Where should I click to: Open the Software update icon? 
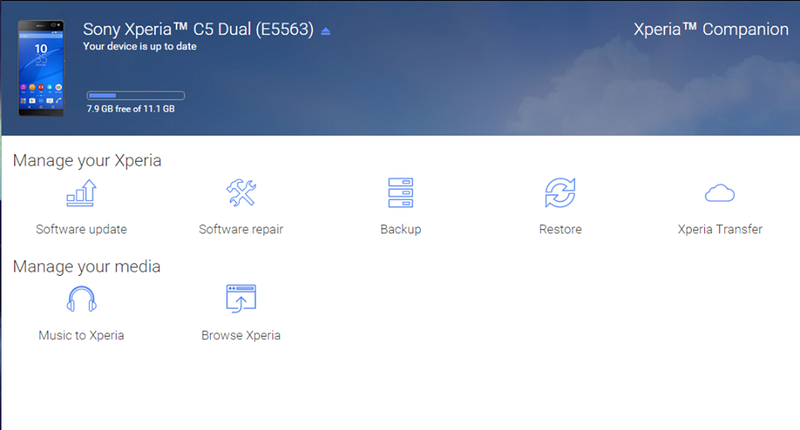coord(82,193)
